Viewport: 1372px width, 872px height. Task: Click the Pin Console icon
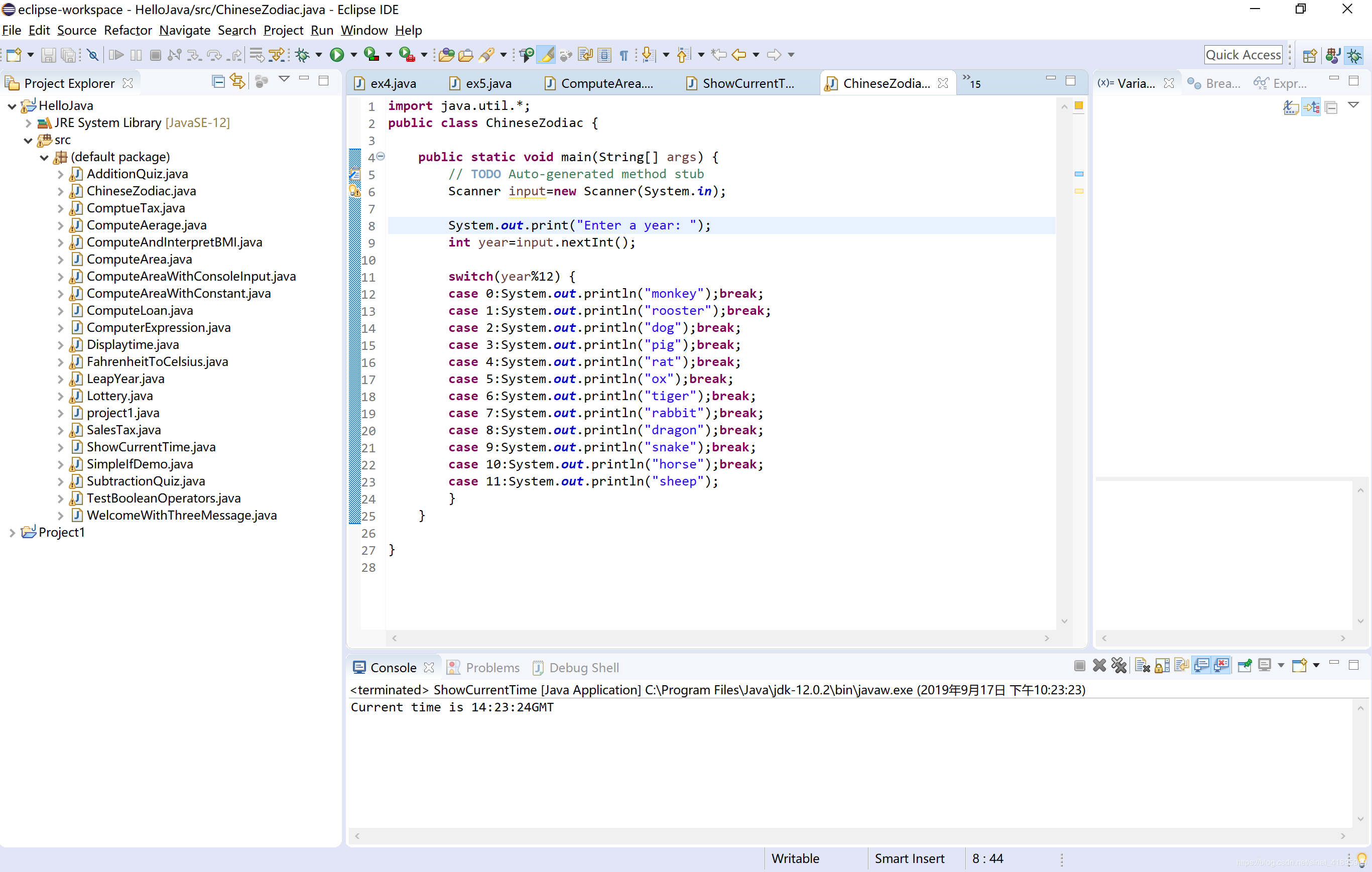(1244, 666)
